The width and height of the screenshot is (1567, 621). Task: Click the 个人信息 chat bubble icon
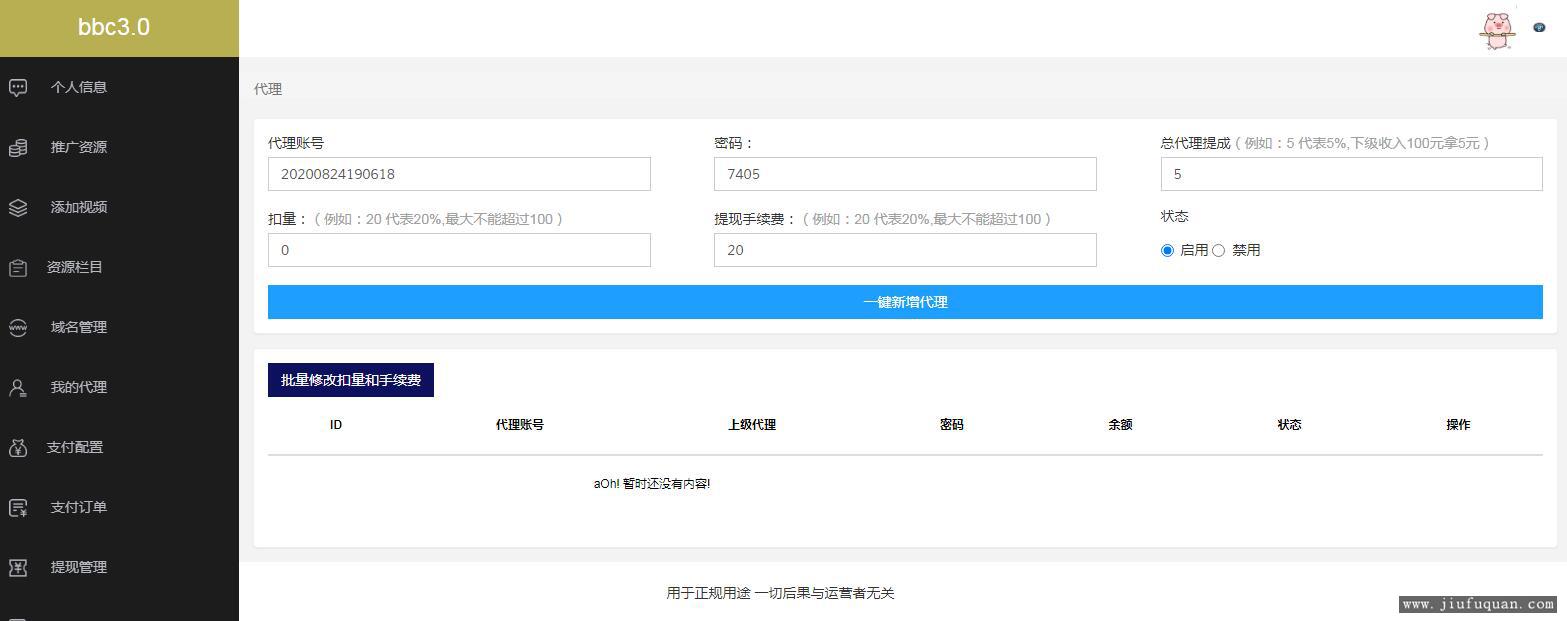click(x=18, y=88)
